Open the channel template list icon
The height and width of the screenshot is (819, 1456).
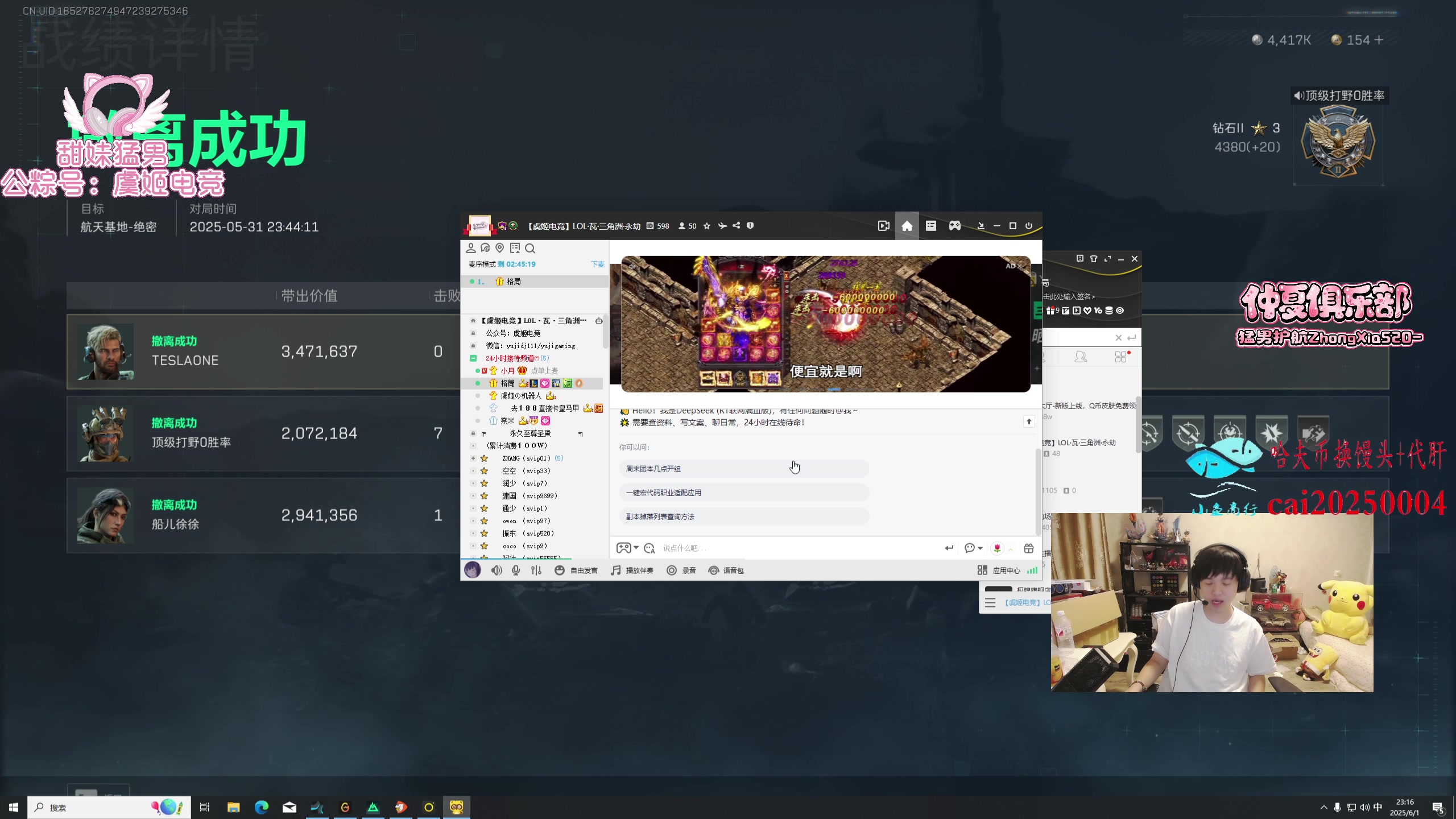[x=930, y=226]
